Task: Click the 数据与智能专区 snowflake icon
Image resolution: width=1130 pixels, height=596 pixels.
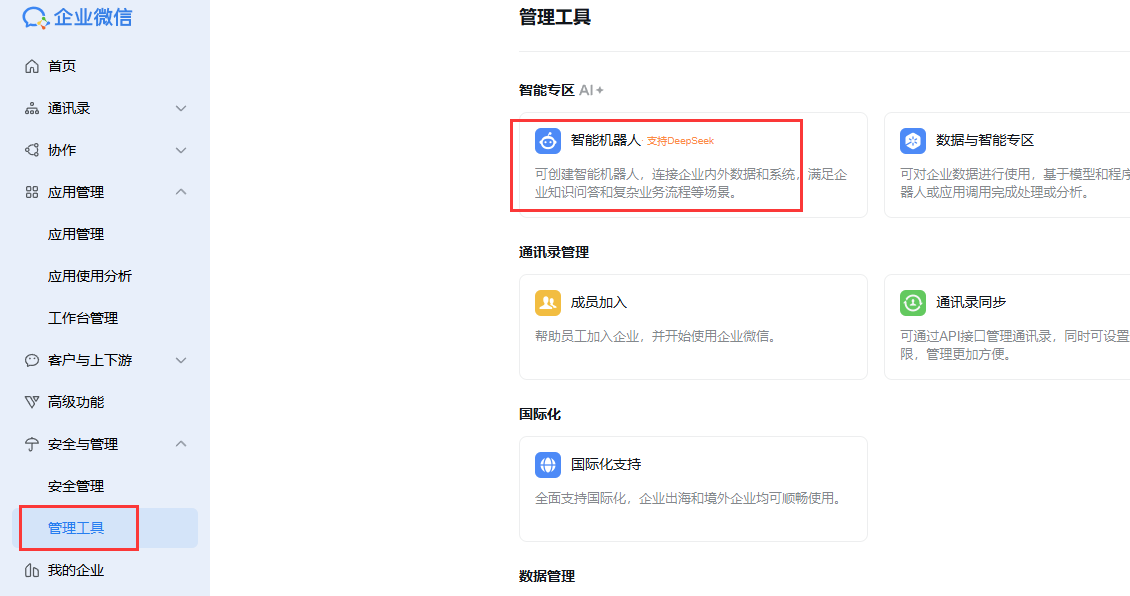Action: point(913,141)
